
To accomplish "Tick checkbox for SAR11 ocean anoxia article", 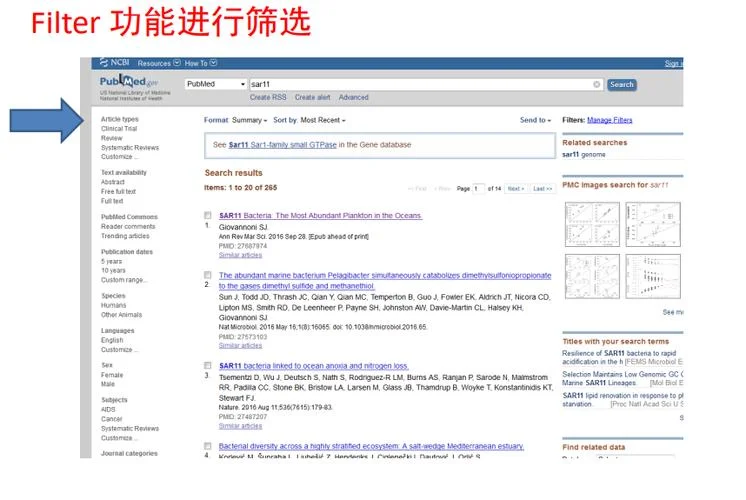I will coord(207,365).
